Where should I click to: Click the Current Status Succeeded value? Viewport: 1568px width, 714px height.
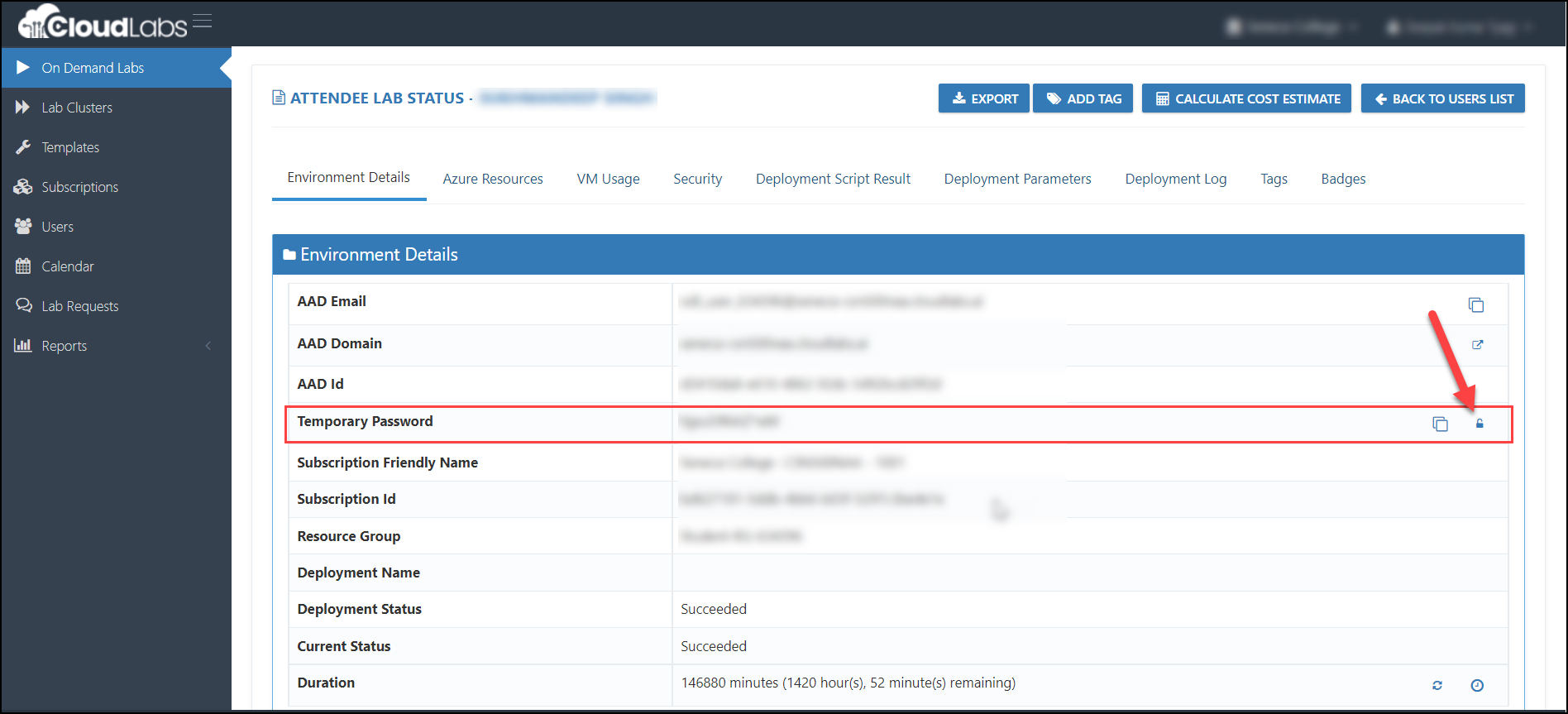click(714, 646)
